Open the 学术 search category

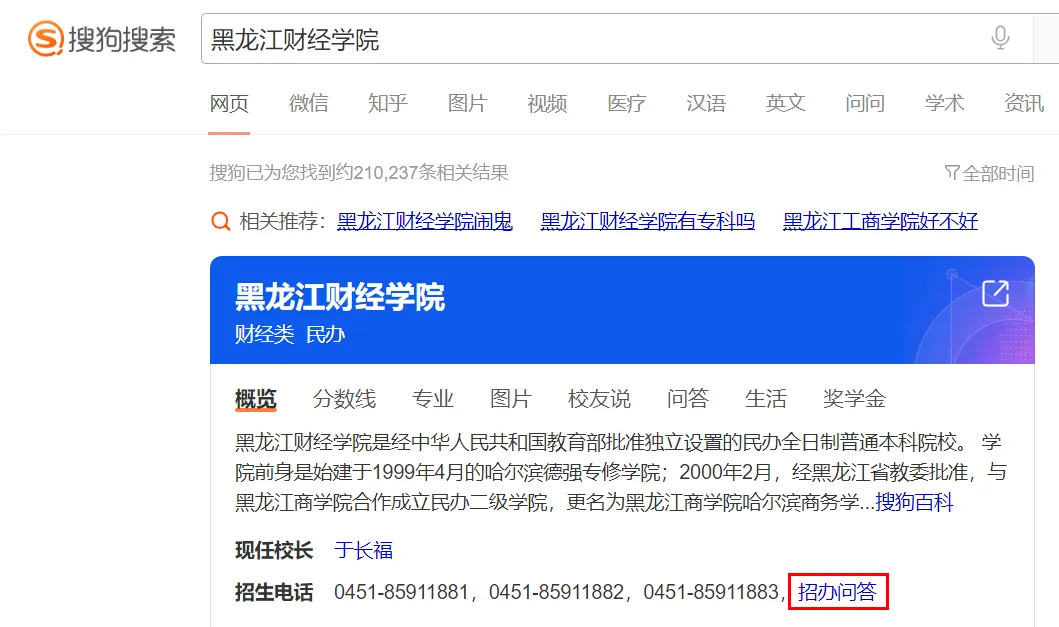(x=944, y=103)
